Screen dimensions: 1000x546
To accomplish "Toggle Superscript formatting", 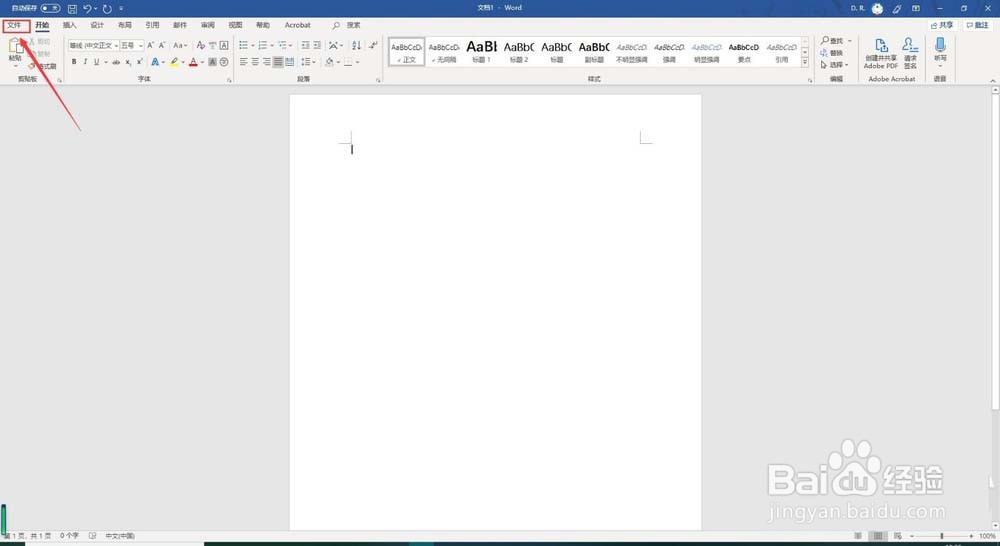I will point(139,62).
